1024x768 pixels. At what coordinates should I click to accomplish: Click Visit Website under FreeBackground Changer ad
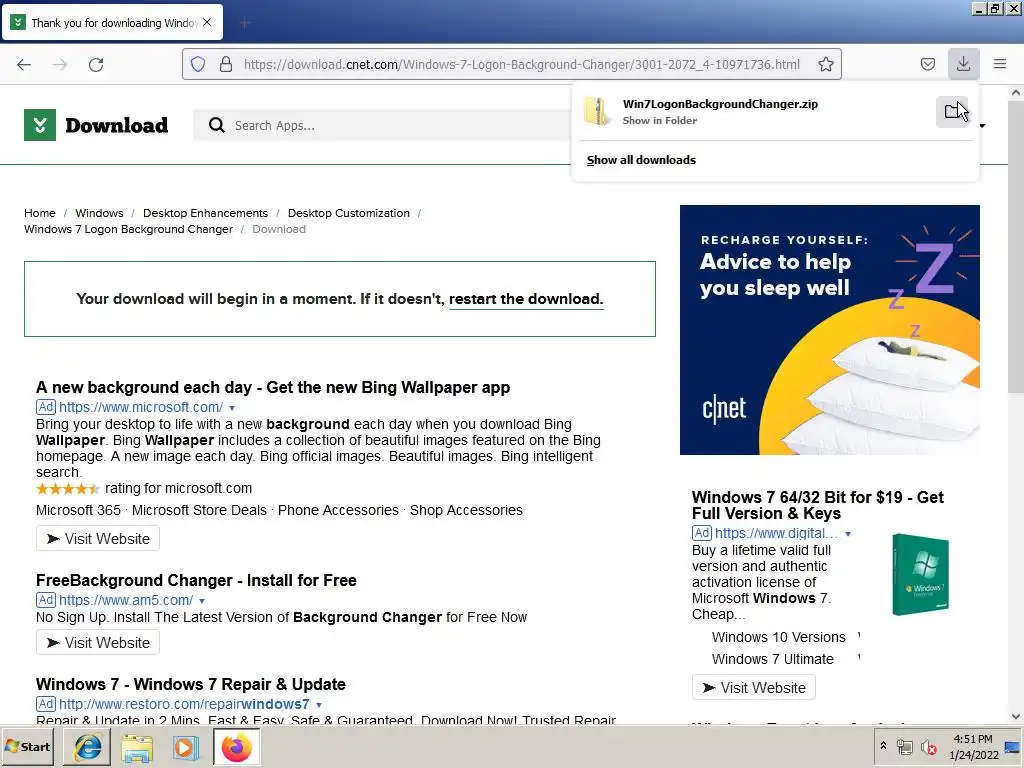click(x=98, y=643)
